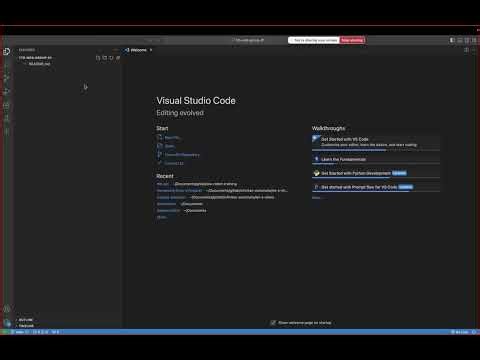Click Get Started with VS Code icon
This screenshot has width=480, height=360.
316,139
